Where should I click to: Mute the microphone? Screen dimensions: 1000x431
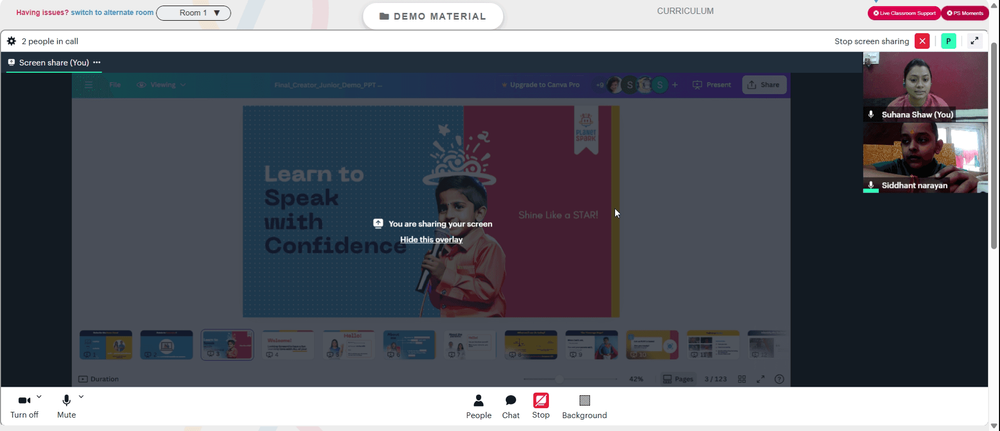pos(66,406)
